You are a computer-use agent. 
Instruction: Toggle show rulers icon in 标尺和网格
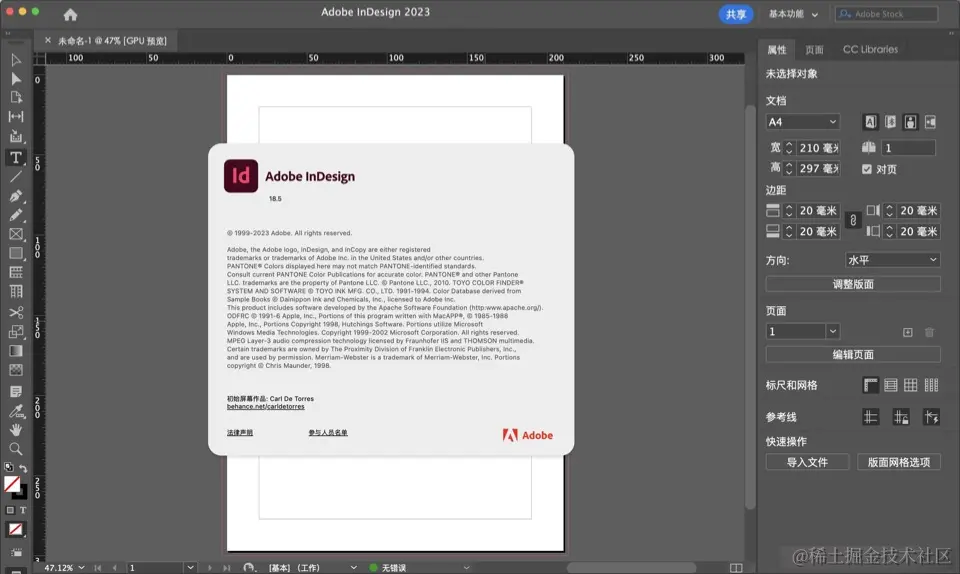870,385
